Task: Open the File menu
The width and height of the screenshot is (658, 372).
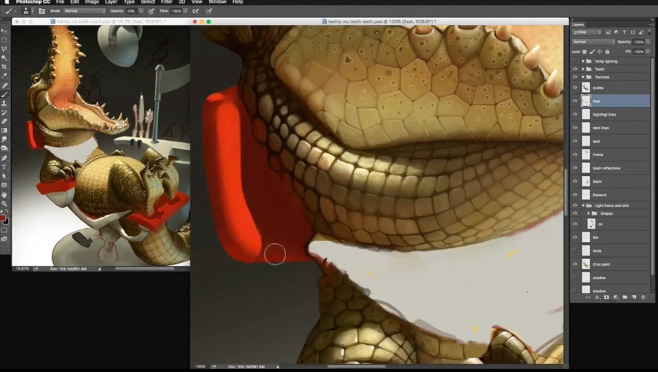Action: point(60,2)
